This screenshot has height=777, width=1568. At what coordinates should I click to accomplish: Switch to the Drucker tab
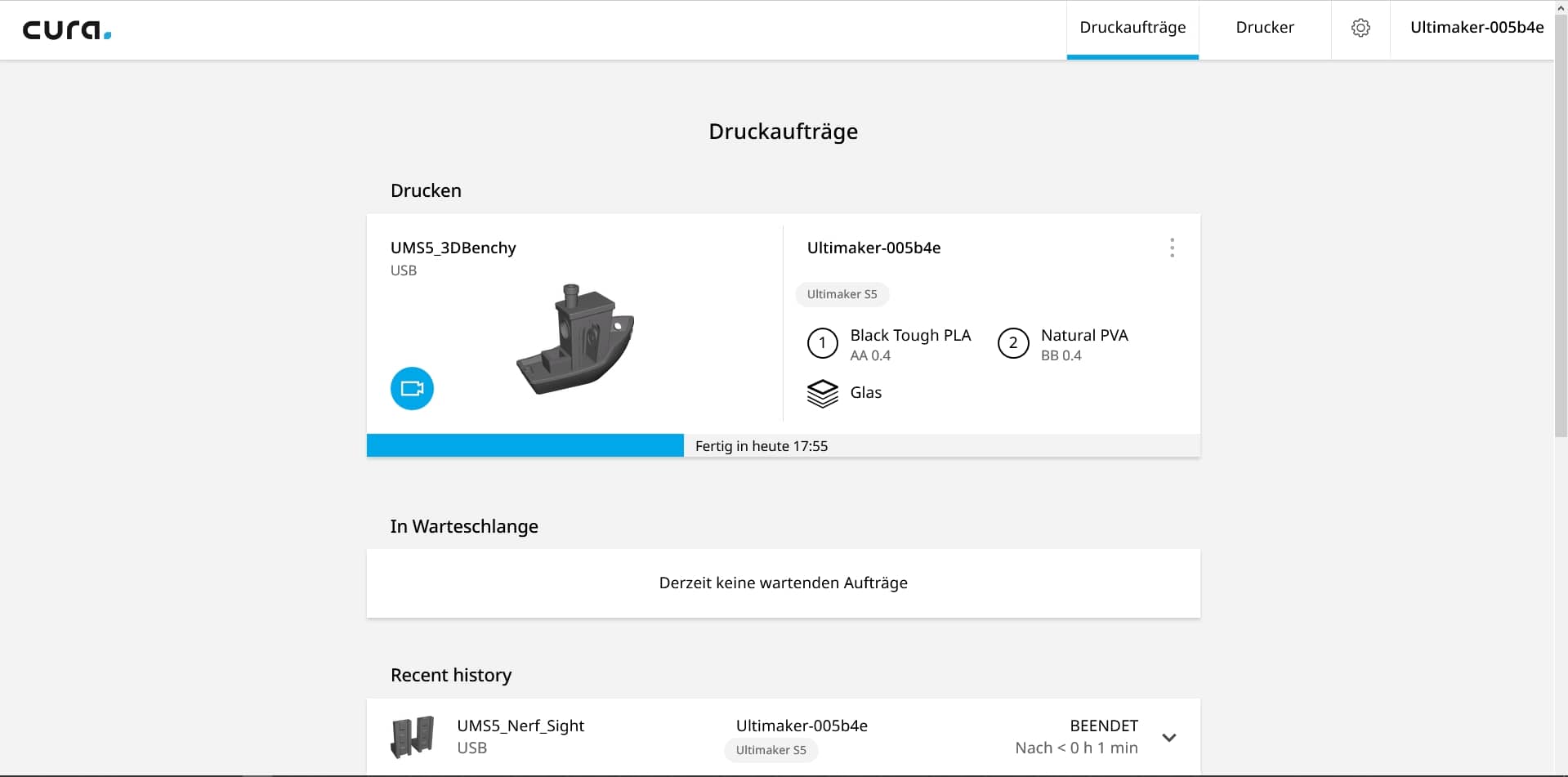1265,28
